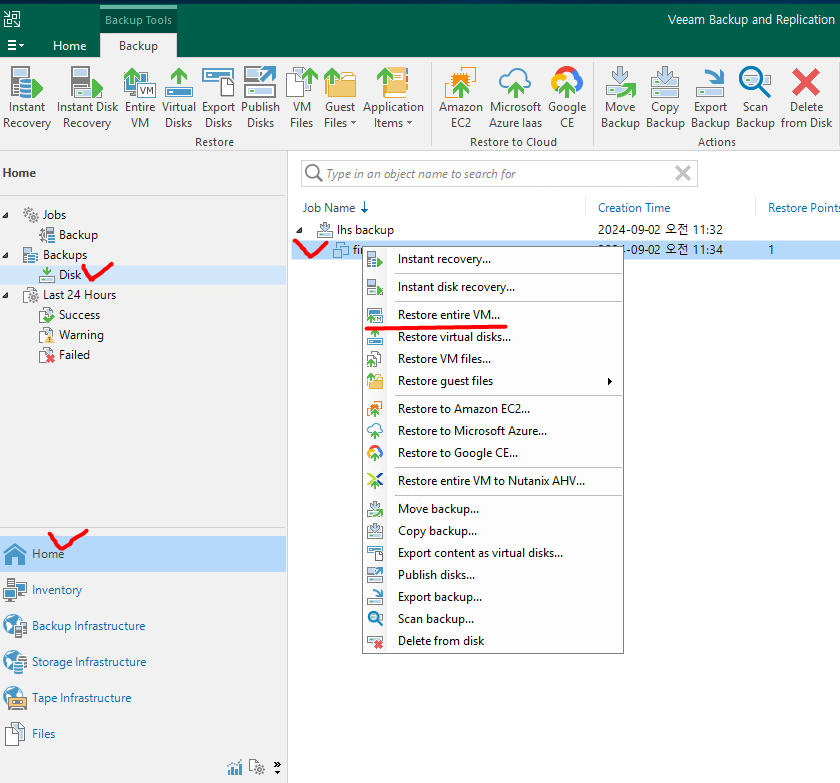Select the Entire VM restore icon
This screenshot has height=783, width=840.
[x=140, y=98]
